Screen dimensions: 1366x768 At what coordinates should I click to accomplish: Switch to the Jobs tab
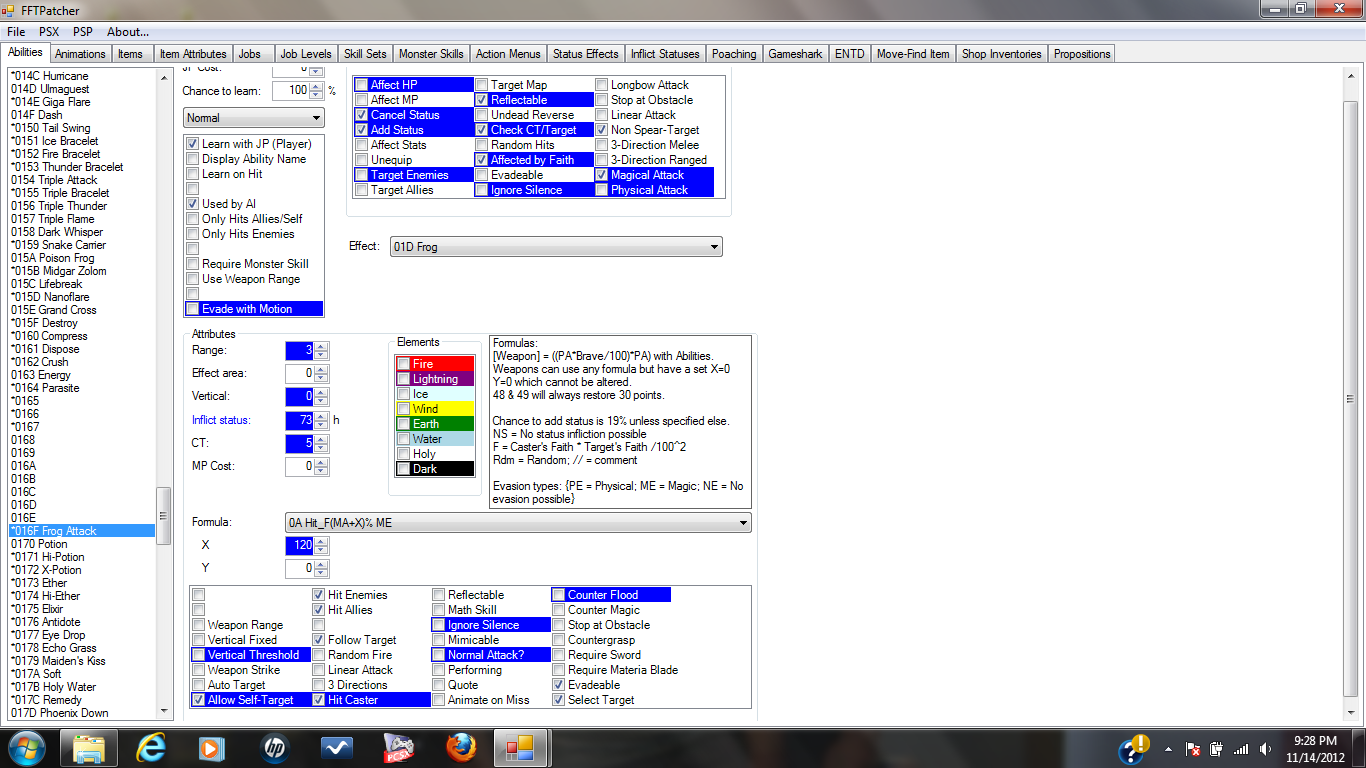pos(250,54)
